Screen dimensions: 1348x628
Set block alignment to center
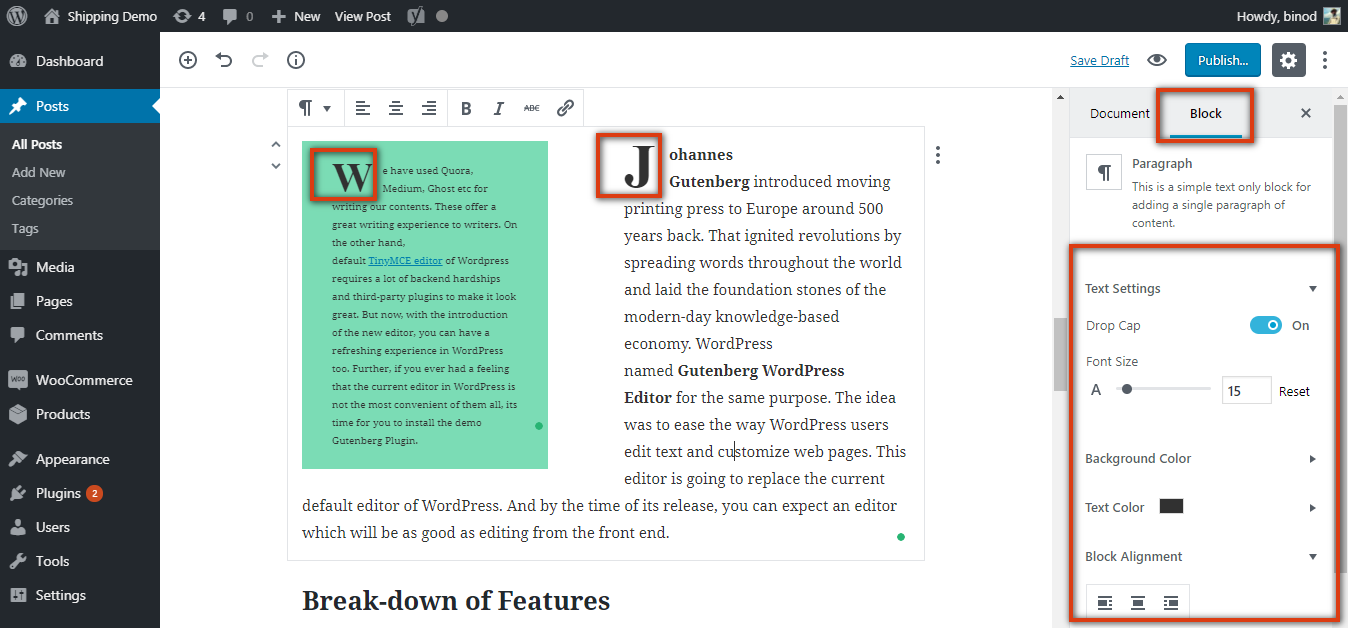tap(1137, 602)
